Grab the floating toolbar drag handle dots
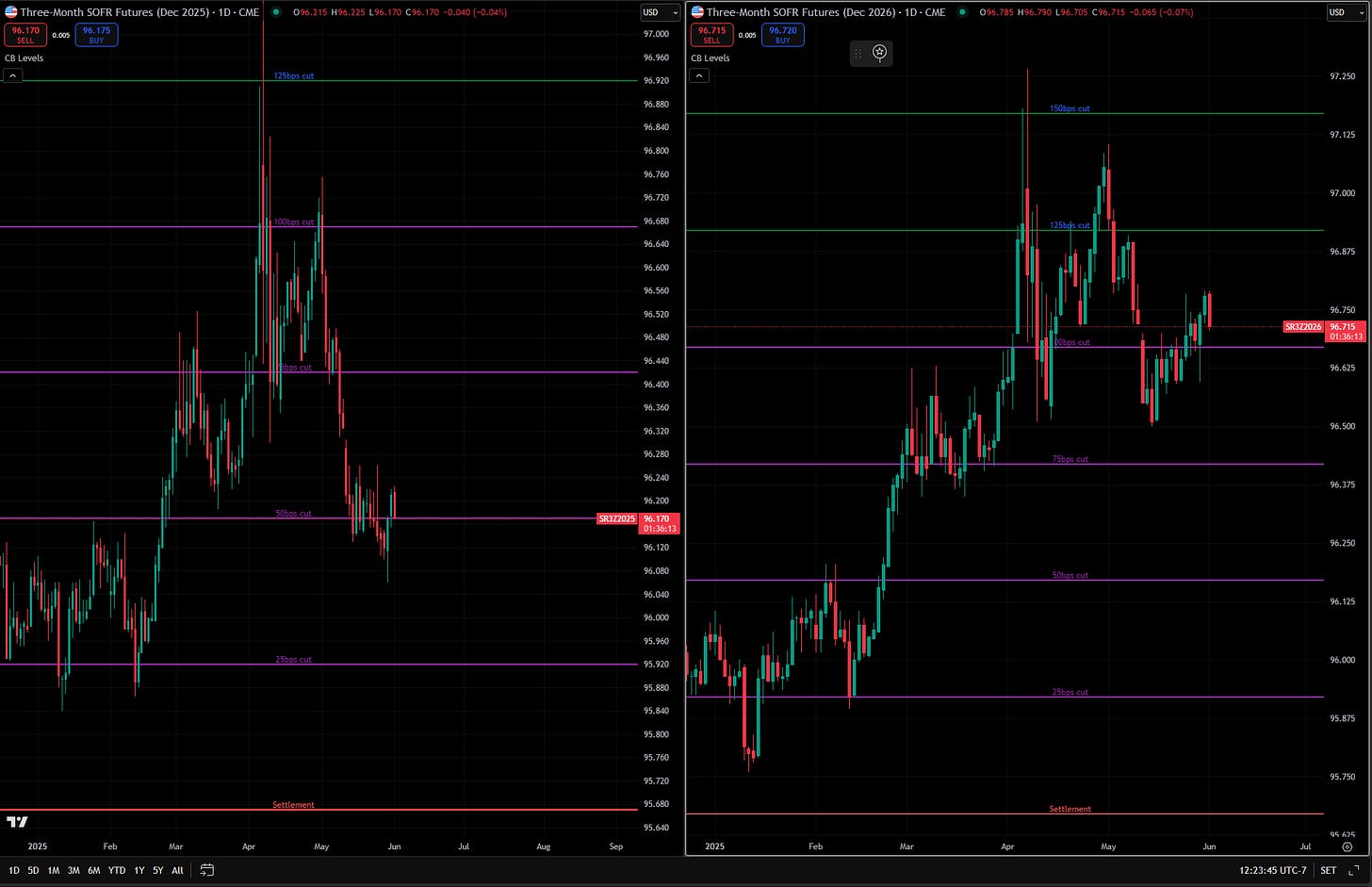Viewport: 1372px width, 887px height. (858, 53)
